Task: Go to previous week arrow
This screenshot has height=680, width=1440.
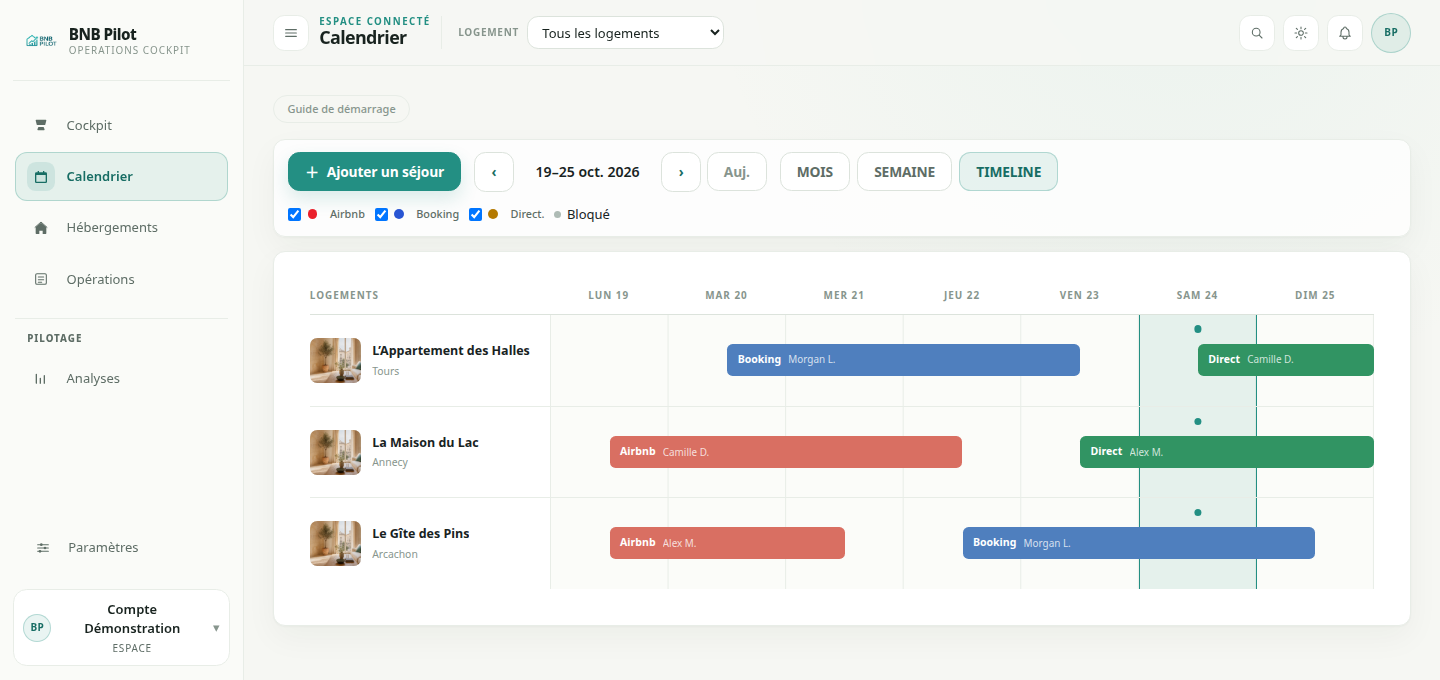Action: click(x=494, y=172)
